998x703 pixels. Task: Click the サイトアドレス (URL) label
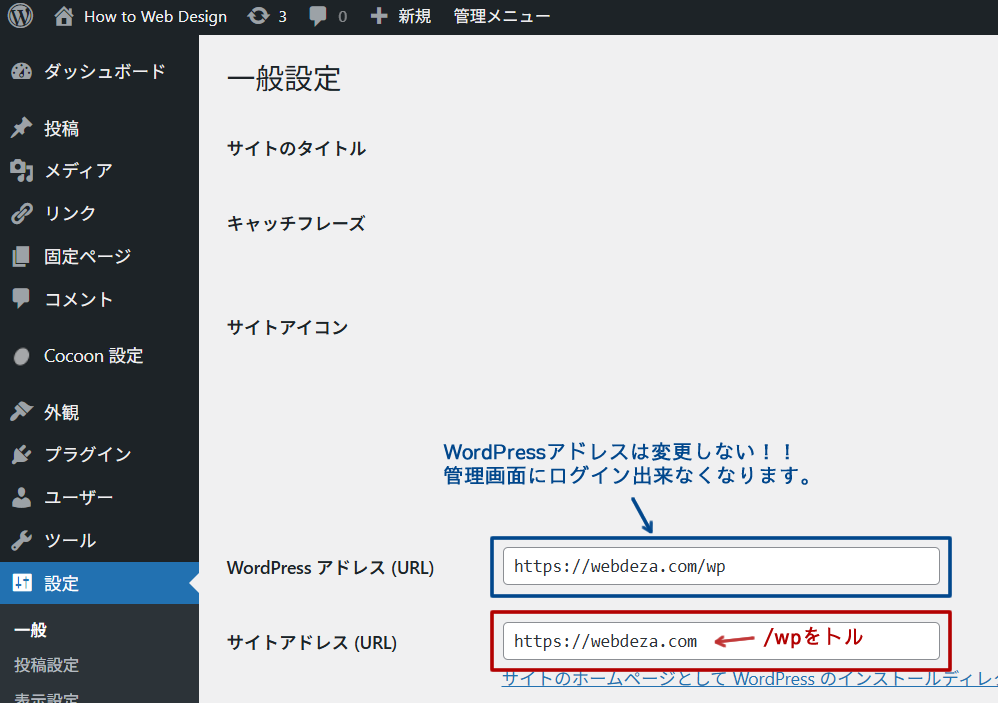312,643
